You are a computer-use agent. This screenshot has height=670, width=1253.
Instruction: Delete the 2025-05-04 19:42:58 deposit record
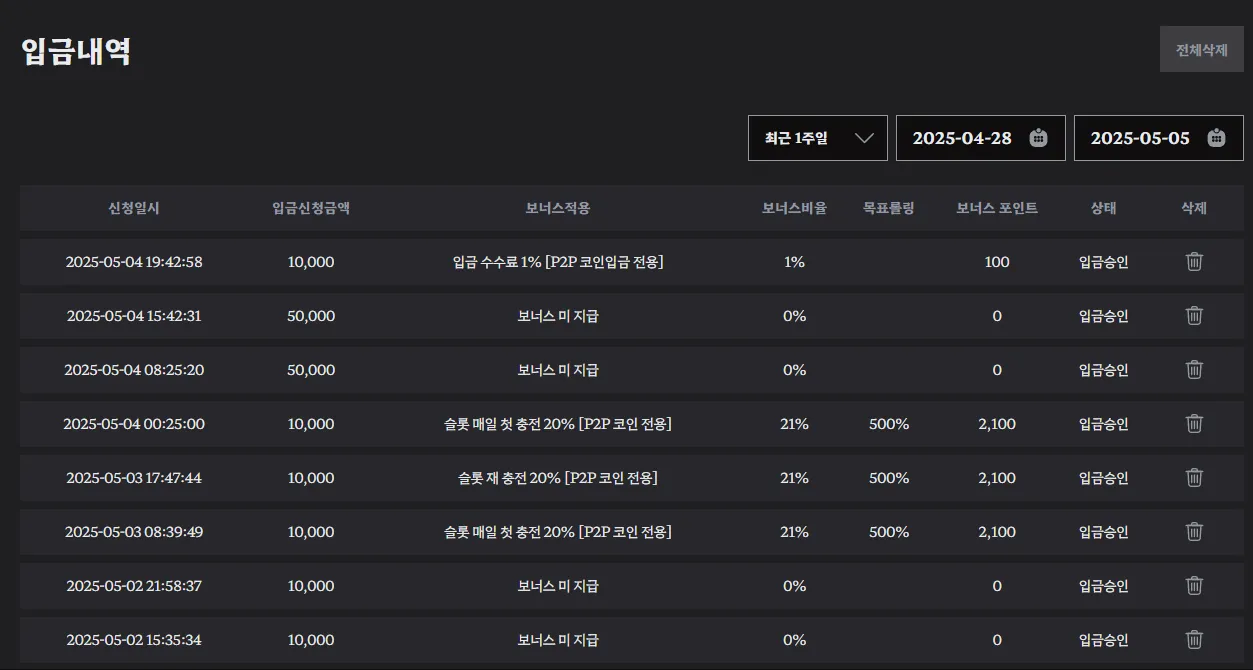[x=1194, y=262]
